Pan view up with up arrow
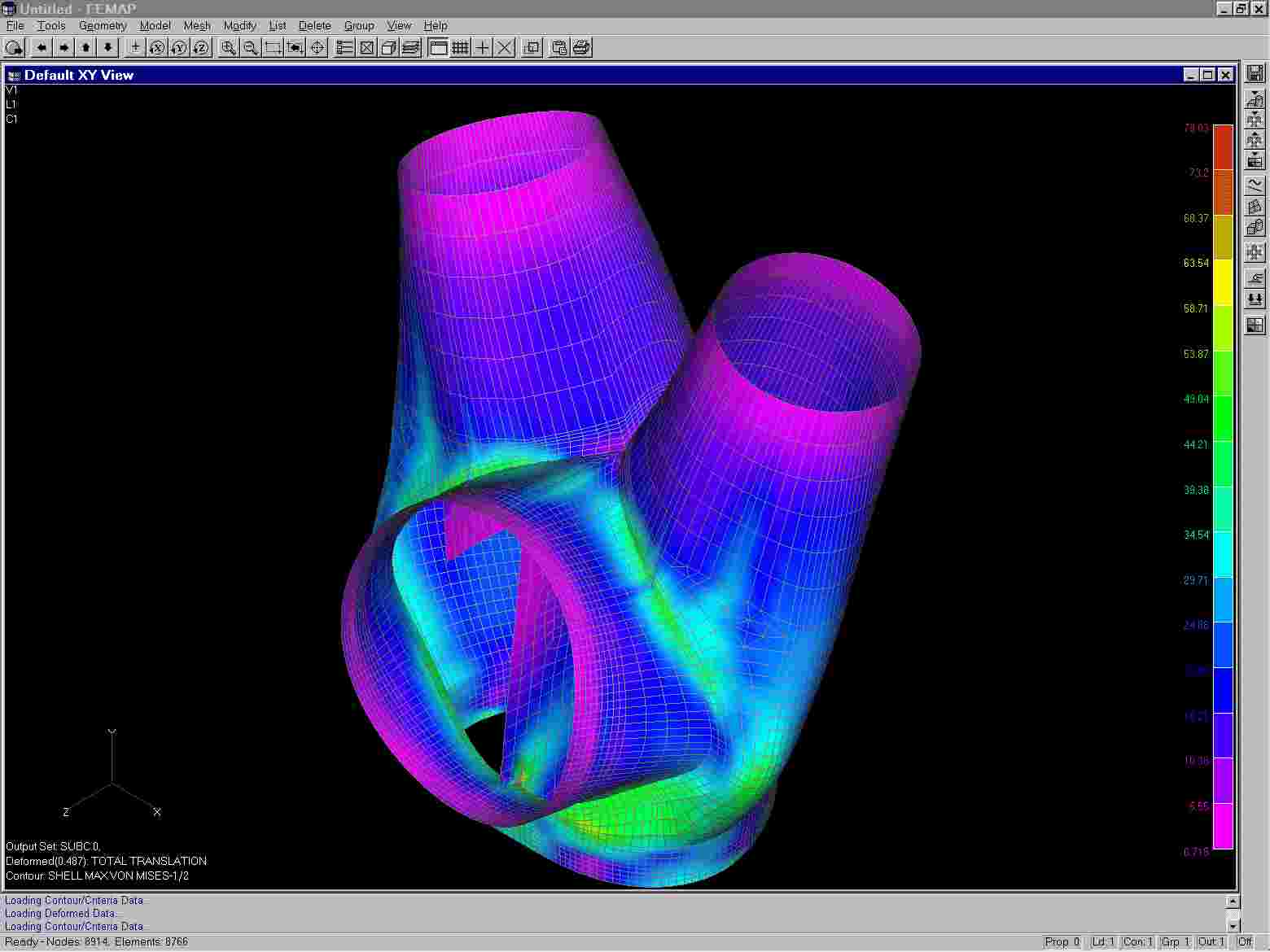This screenshot has height=952, width=1270. (85, 47)
